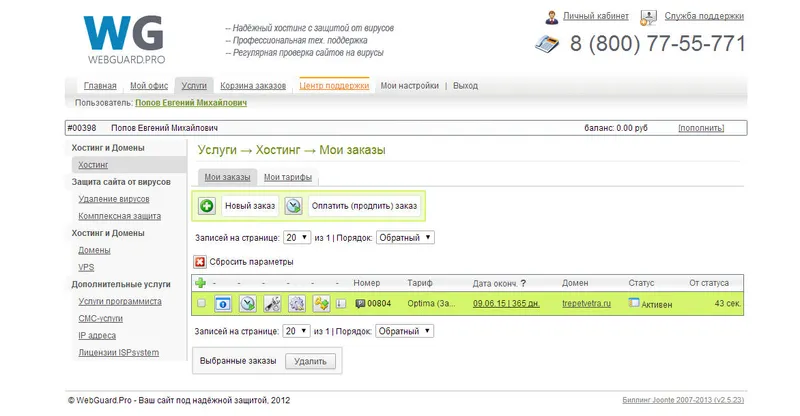
Task: Click user name link Попов Евгений Михайлович
Action: click(191, 103)
